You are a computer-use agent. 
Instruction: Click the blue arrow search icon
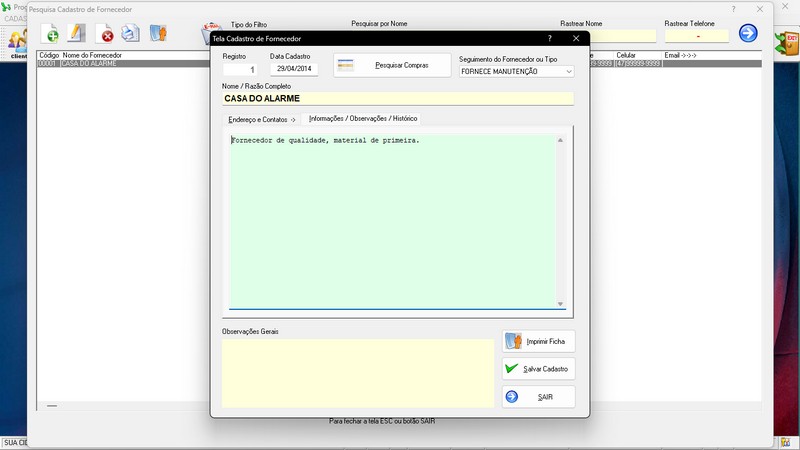point(748,33)
